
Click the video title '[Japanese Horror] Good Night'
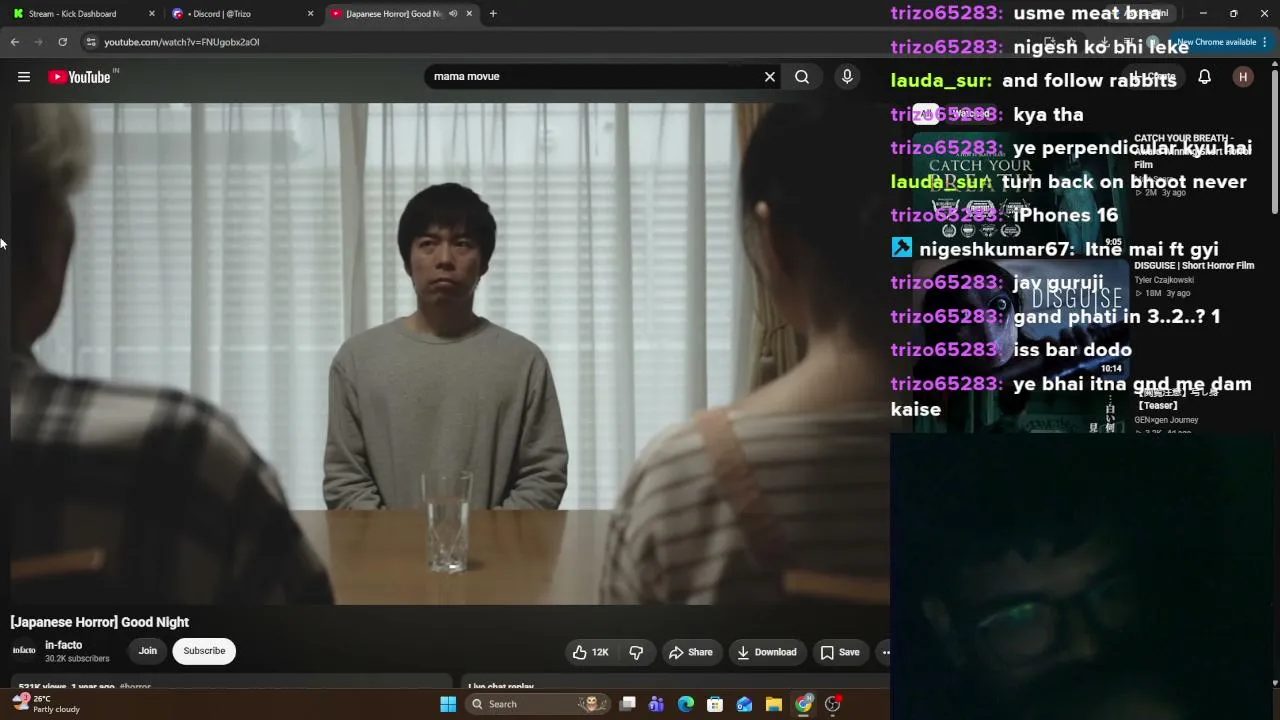(100, 622)
